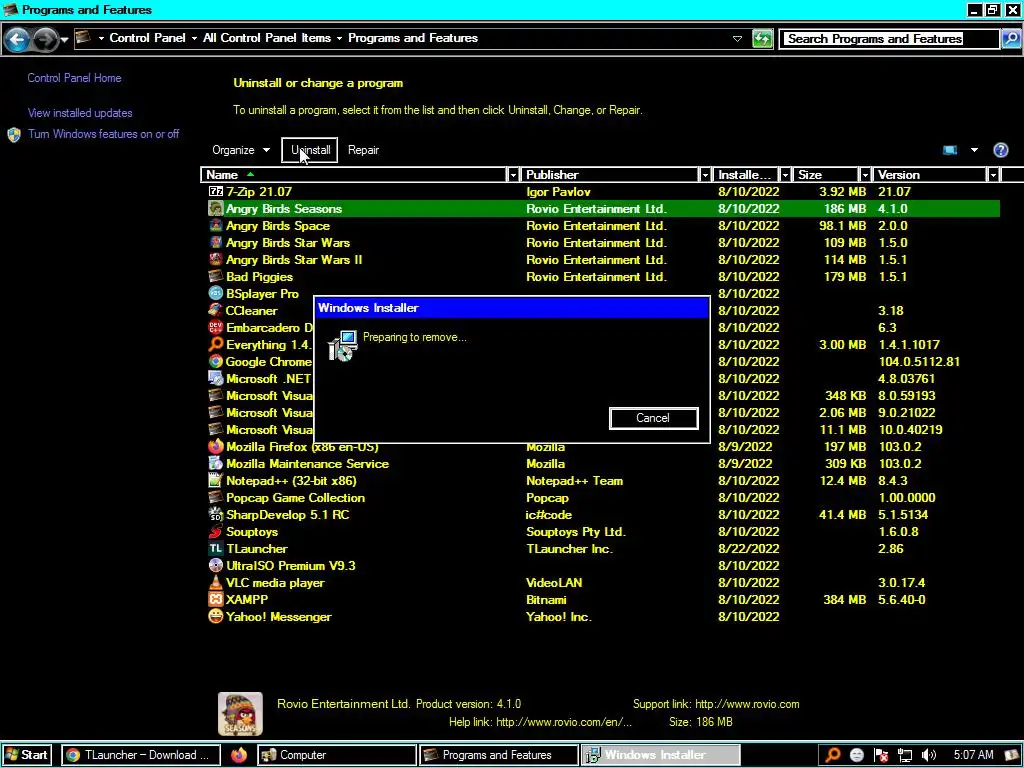1024x768 pixels.
Task: Click the Repair button
Action: [x=363, y=150]
